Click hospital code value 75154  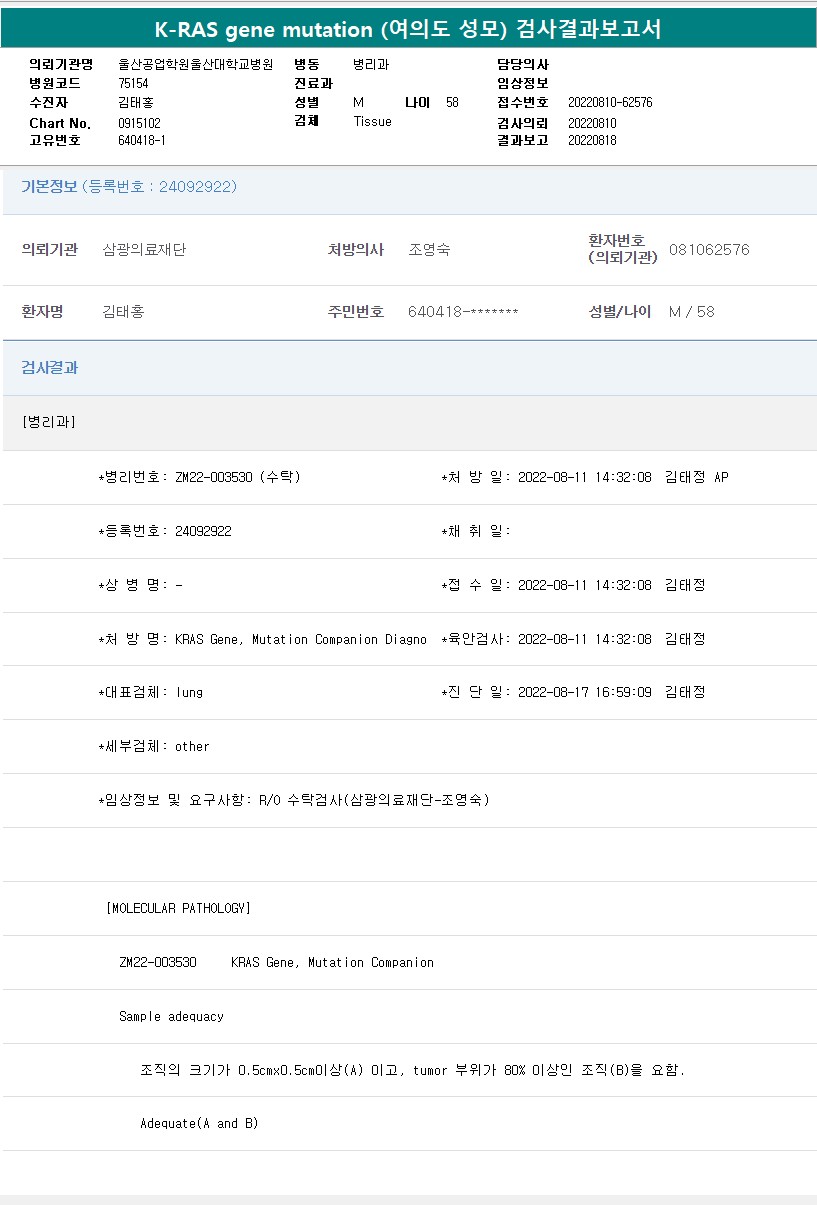click(133, 84)
